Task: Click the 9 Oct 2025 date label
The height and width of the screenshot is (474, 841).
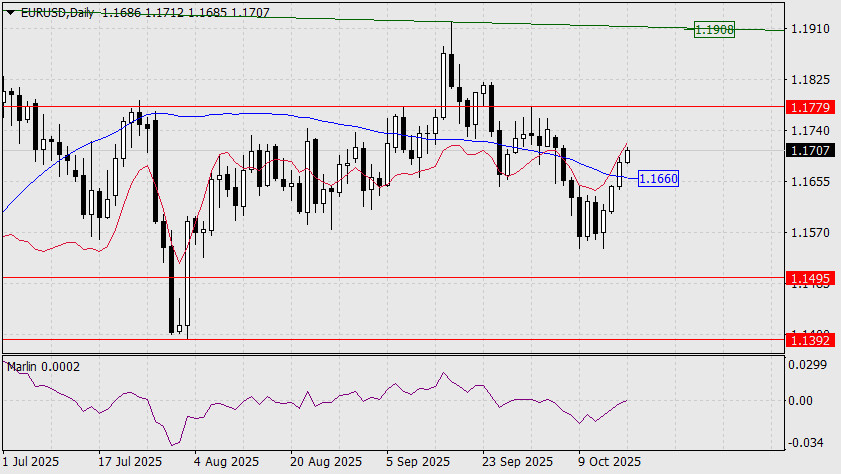Action: tap(609, 462)
